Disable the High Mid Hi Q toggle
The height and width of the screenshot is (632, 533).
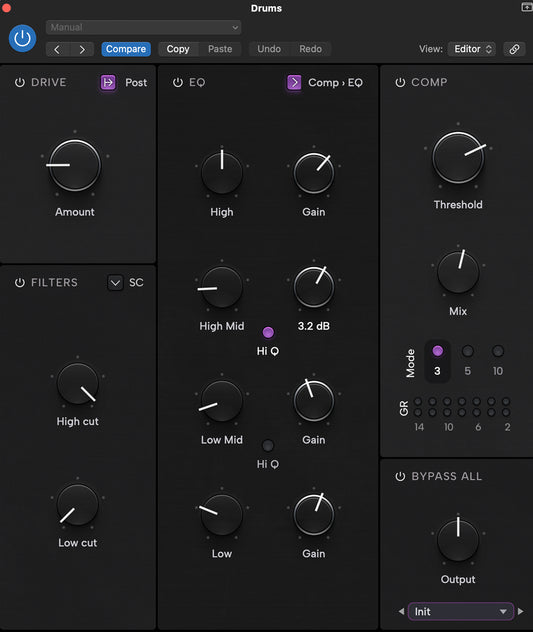point(268,333)
